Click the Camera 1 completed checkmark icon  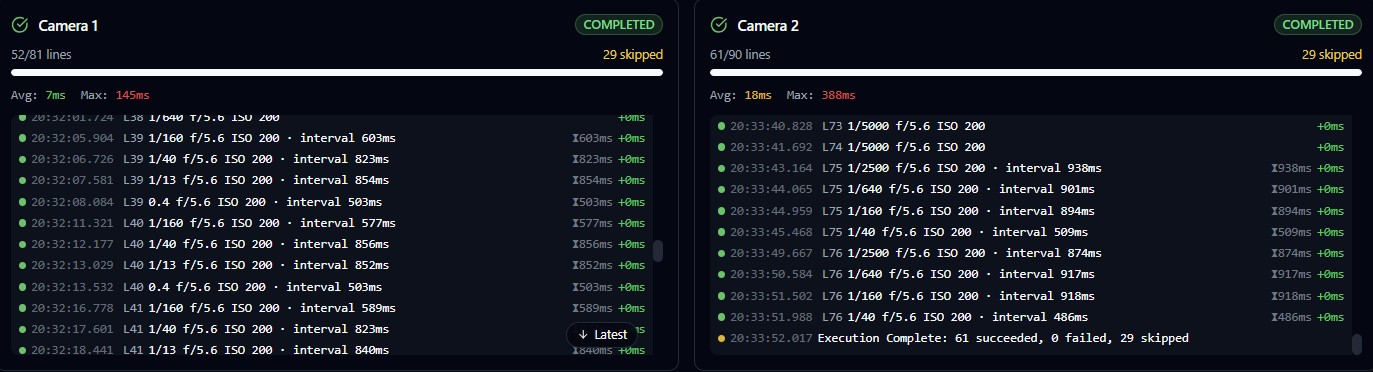coord(20,25)
